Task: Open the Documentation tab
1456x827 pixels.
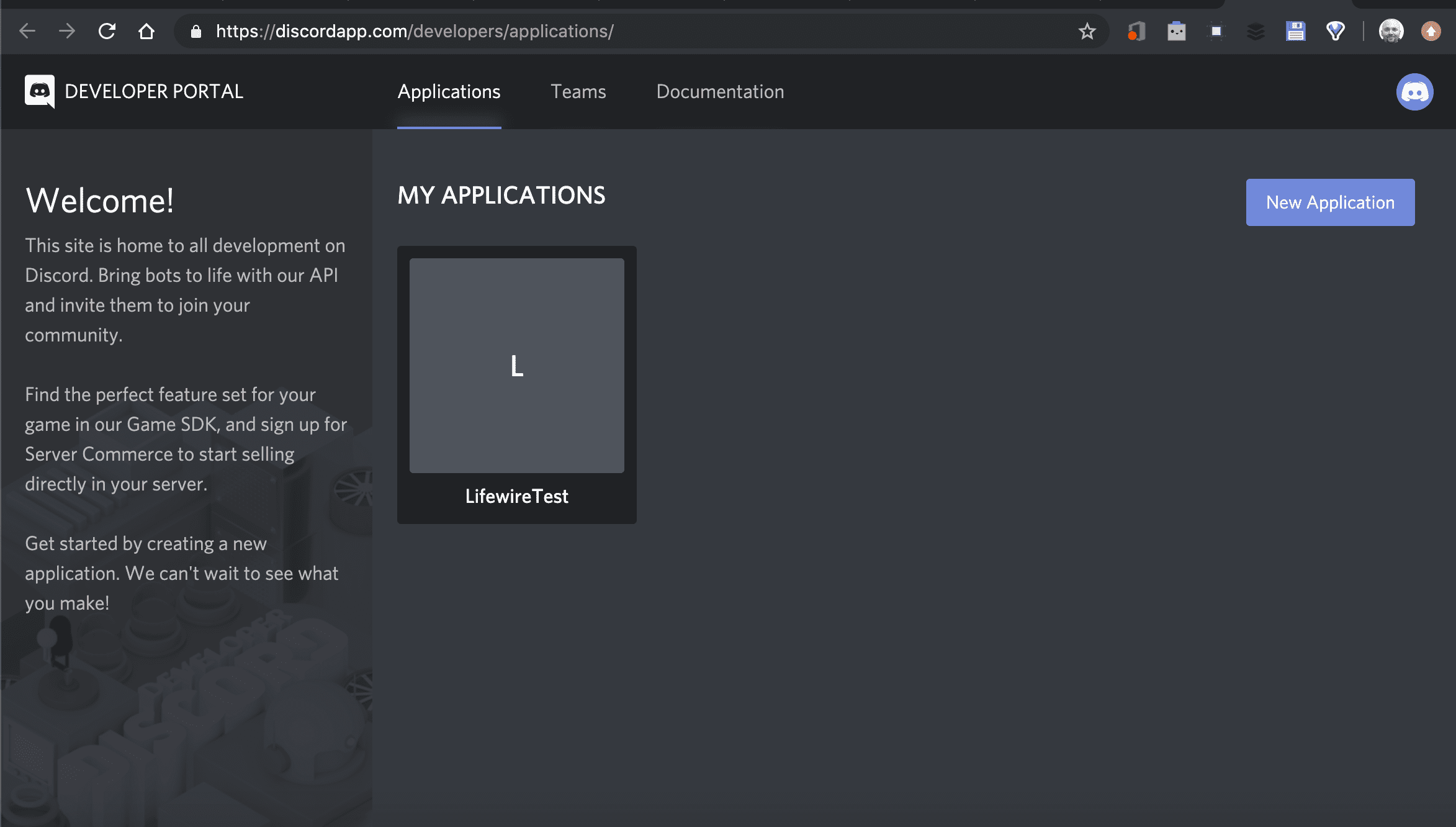Action: [720, 92]
